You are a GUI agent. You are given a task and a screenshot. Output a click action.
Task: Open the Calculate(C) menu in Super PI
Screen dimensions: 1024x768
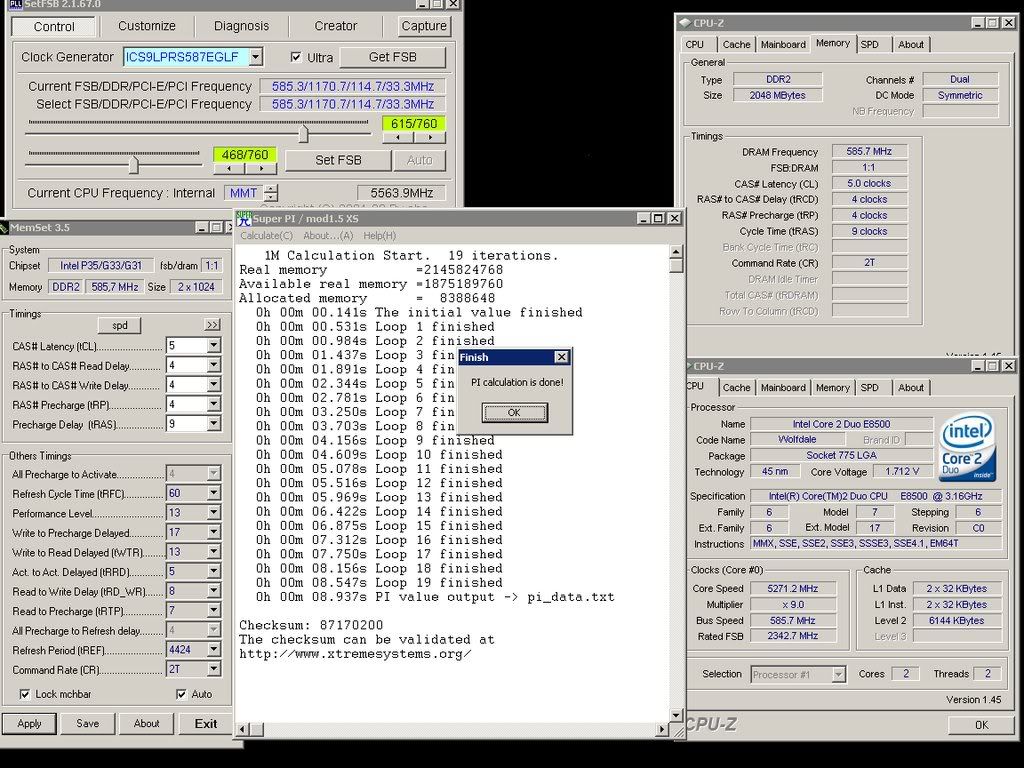coord(266,236)
